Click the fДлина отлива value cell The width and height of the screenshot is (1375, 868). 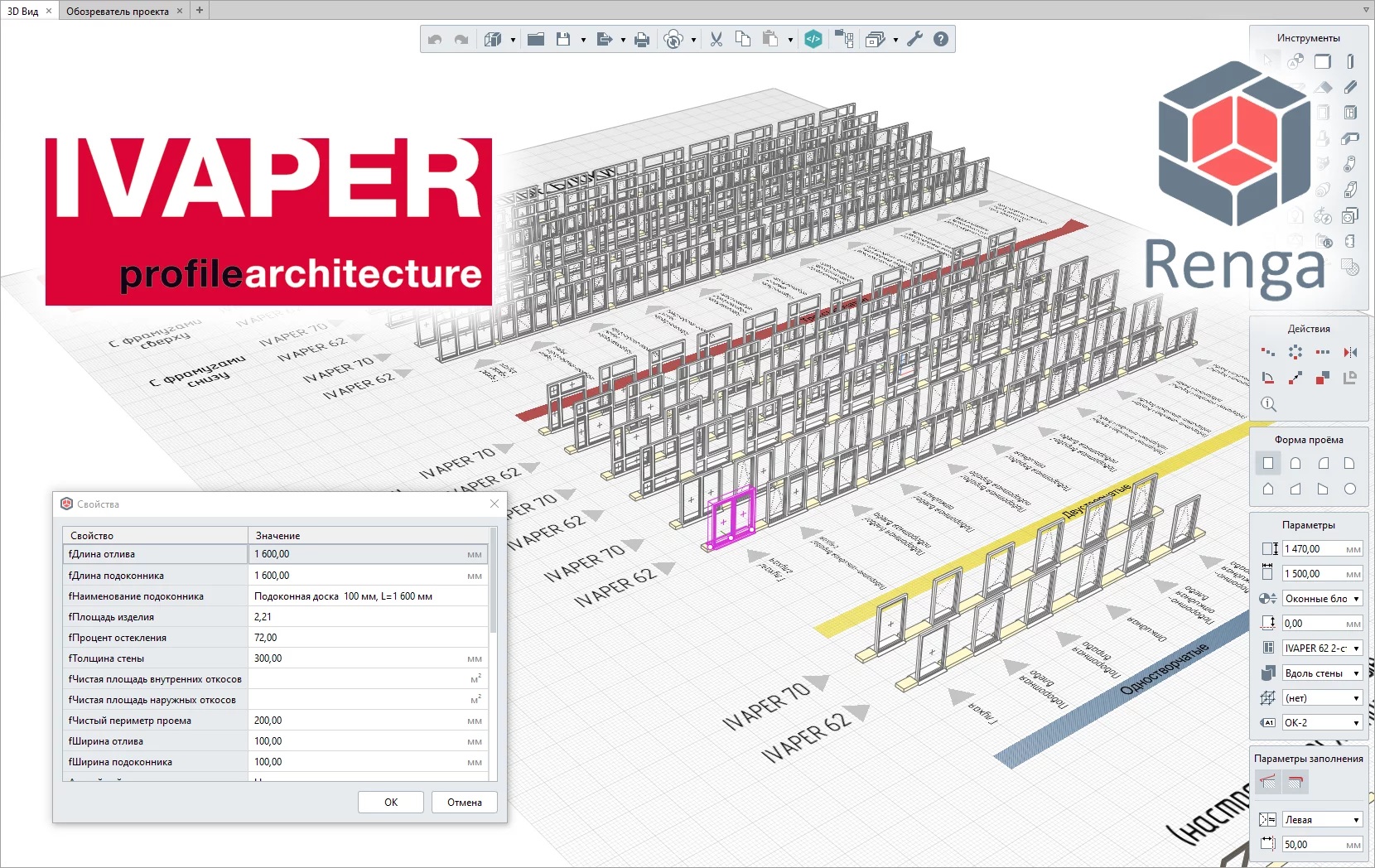click(x=368, y=554)
